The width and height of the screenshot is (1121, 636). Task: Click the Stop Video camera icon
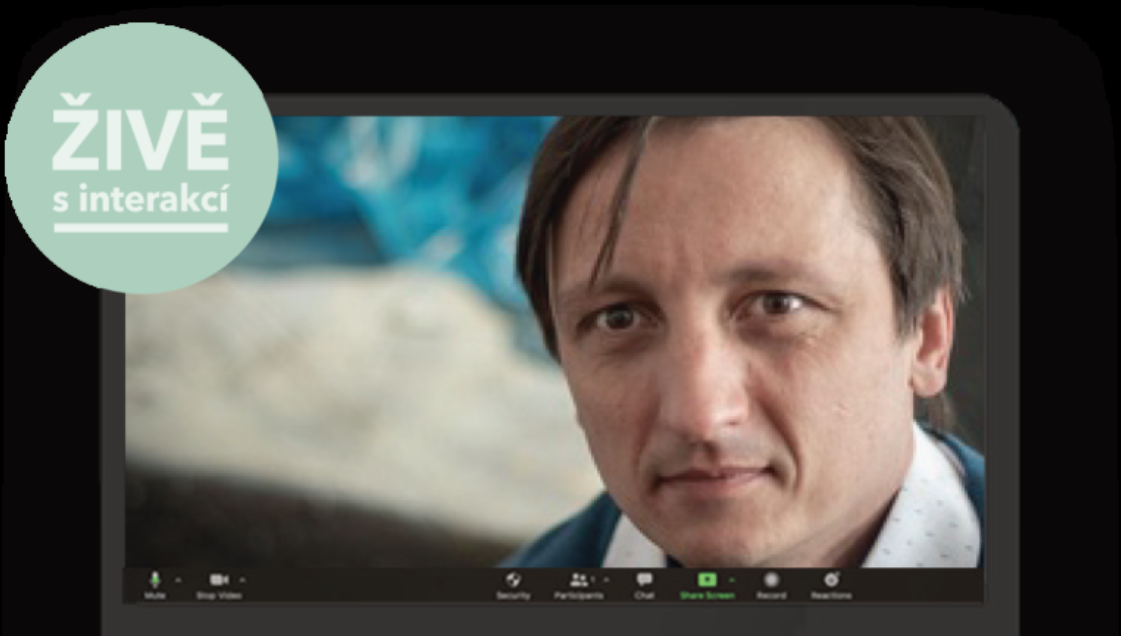[218, 580]
